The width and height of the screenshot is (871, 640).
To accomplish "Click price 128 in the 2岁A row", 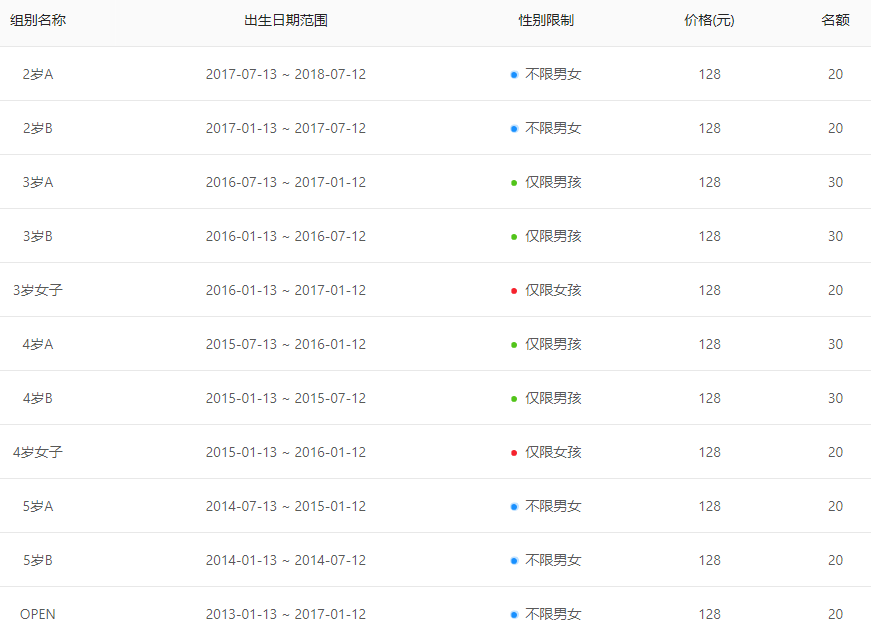I will click(709, 74).
